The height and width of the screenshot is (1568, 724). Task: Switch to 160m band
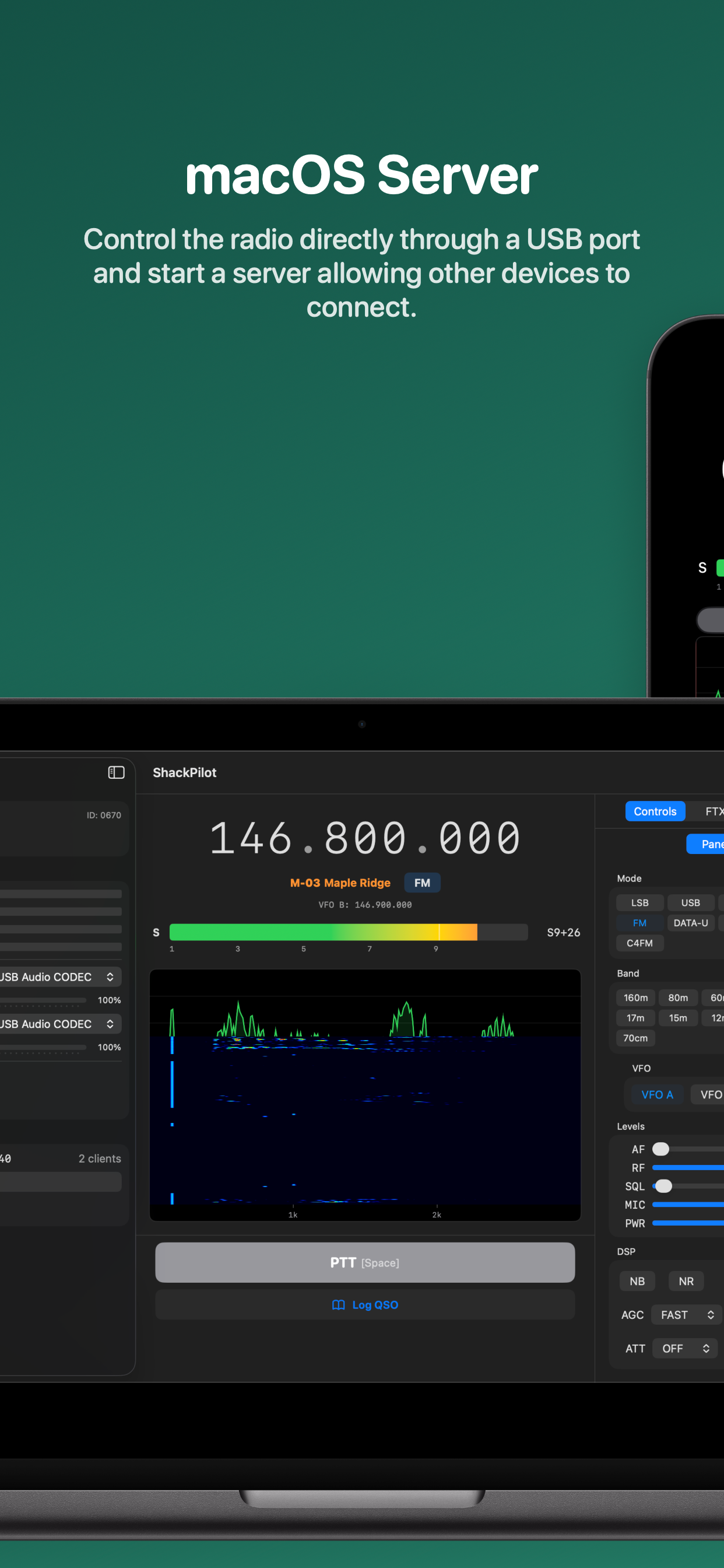pos(635,998)
